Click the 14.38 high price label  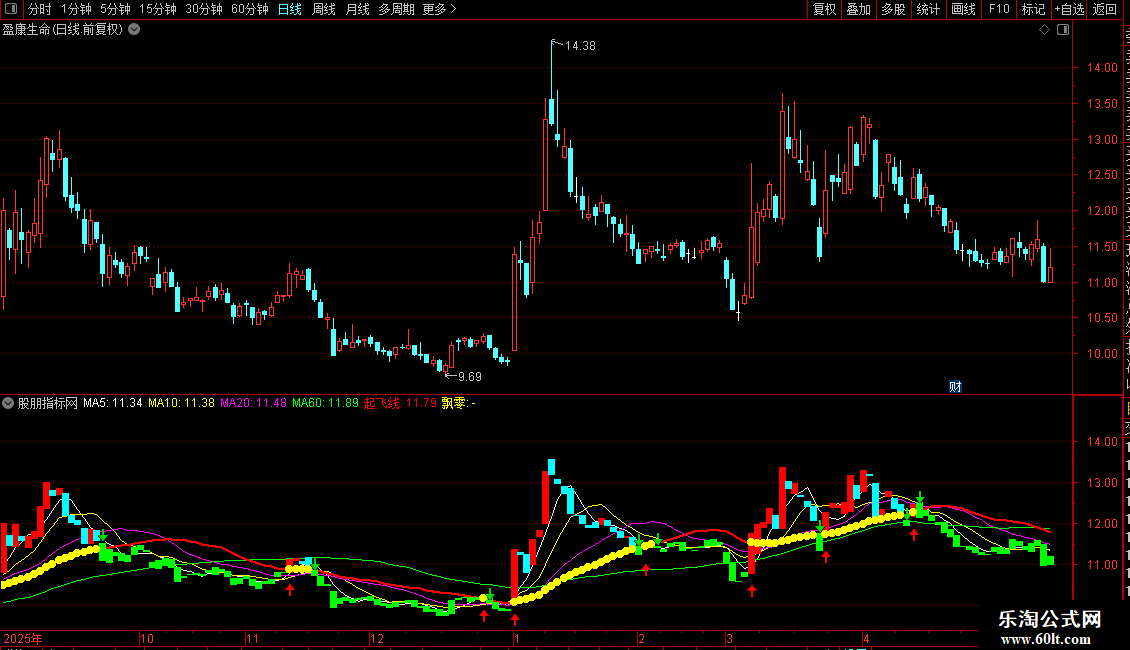pos(580,45)
